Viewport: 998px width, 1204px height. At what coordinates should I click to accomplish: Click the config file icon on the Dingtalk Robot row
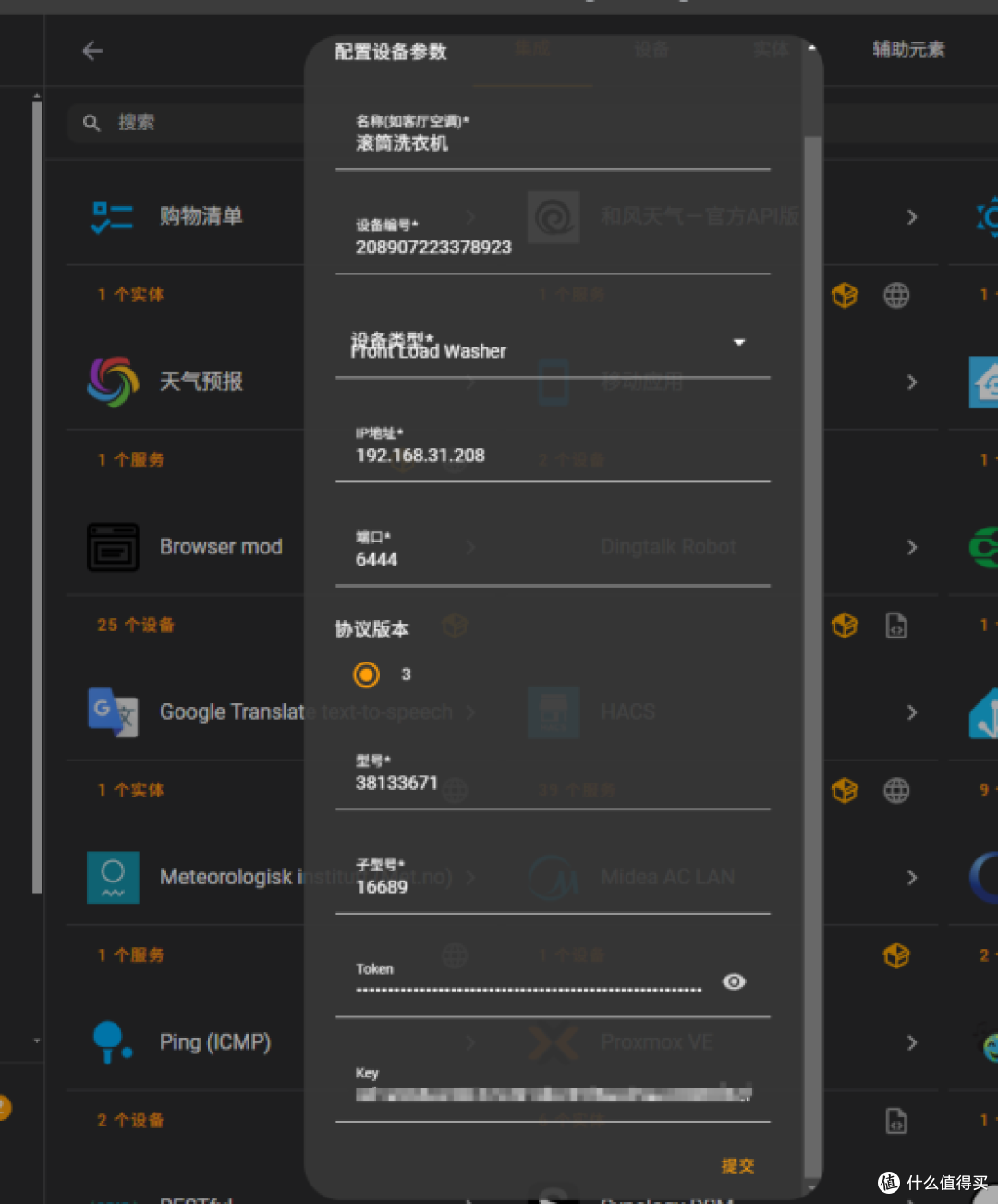(896, 626)
